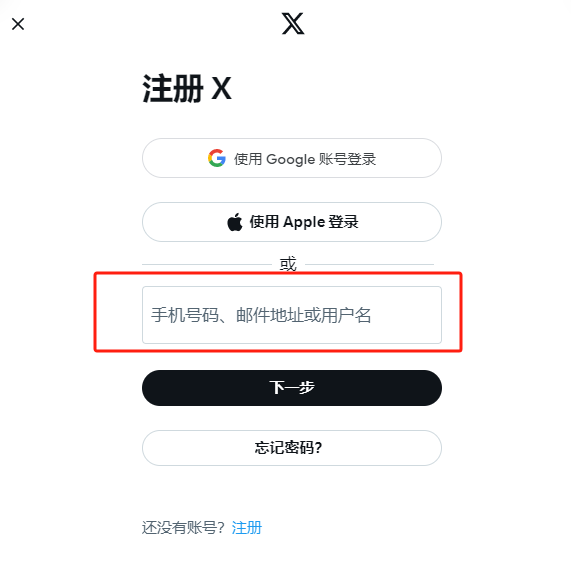Close the sign-in dialog with the X icon
This screenshot has height=563, width=571.
pyautogui.click(x=18, y=24)
